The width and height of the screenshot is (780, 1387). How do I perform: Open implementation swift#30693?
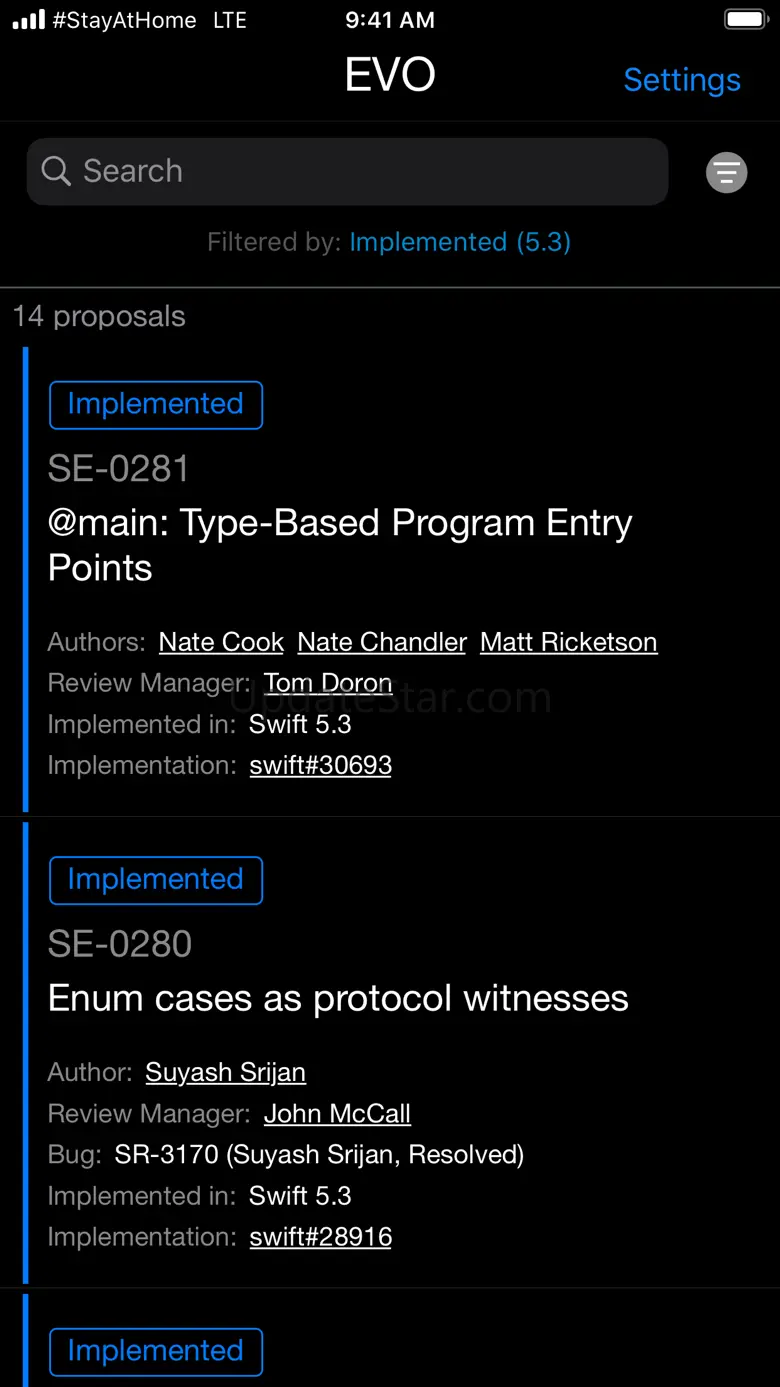click(320, 766)
